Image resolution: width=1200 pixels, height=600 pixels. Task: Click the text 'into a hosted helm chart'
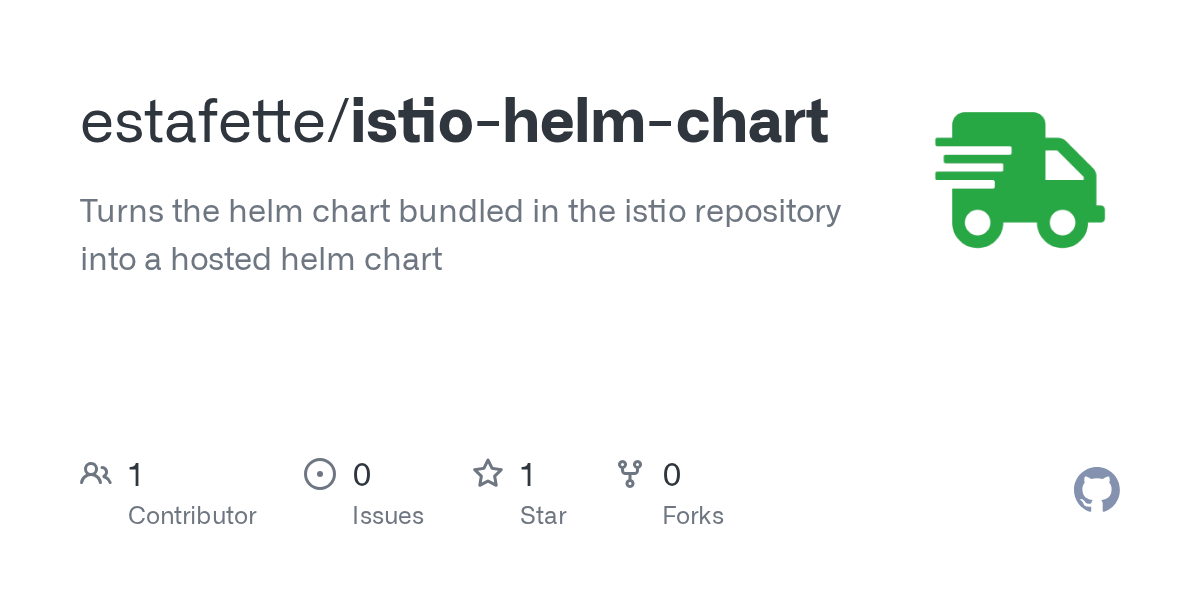261,260
